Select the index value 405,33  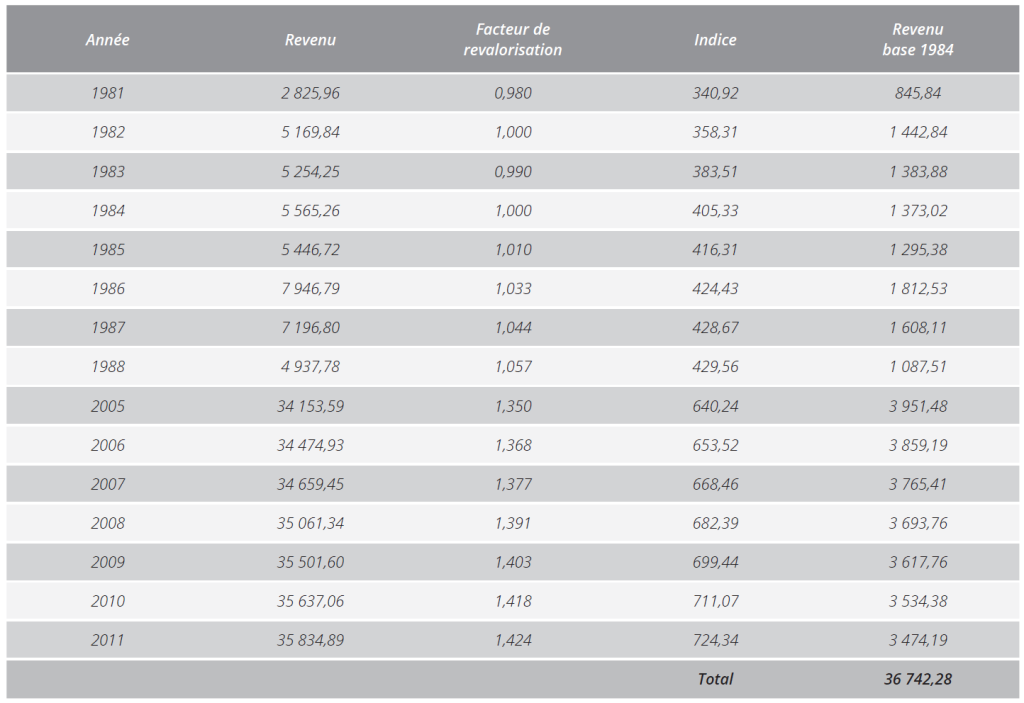click(x=715, y=210)
